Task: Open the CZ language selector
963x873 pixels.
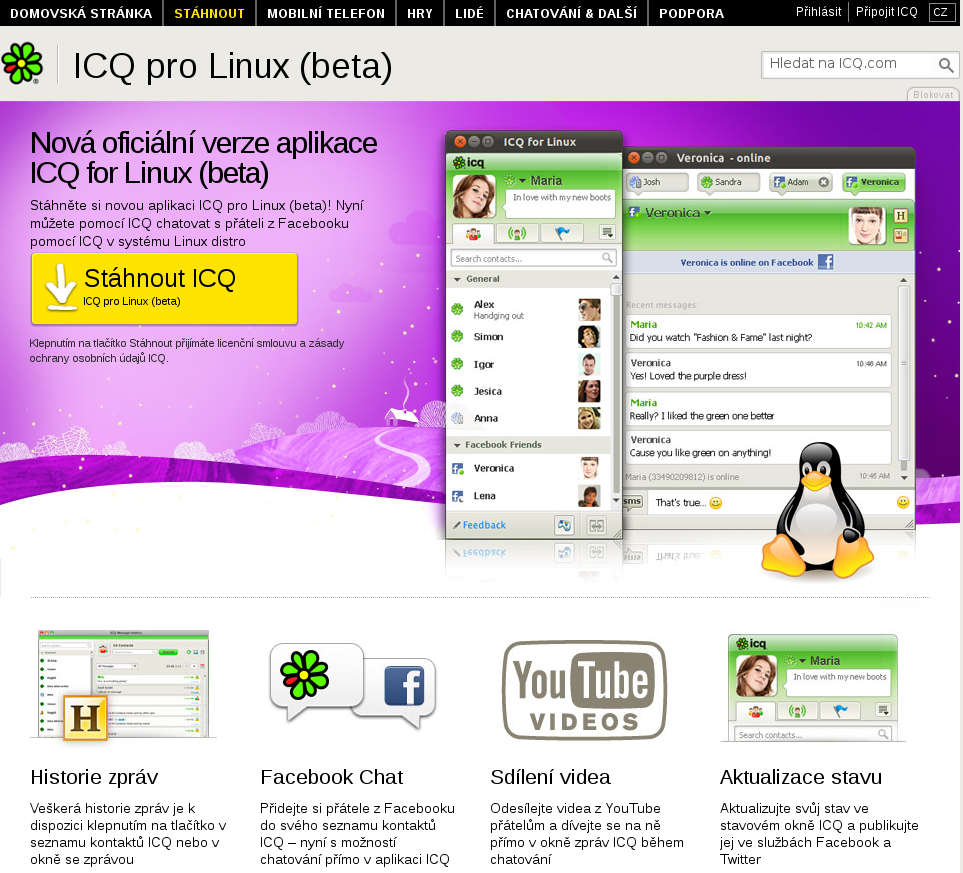Action: (940, 13)
